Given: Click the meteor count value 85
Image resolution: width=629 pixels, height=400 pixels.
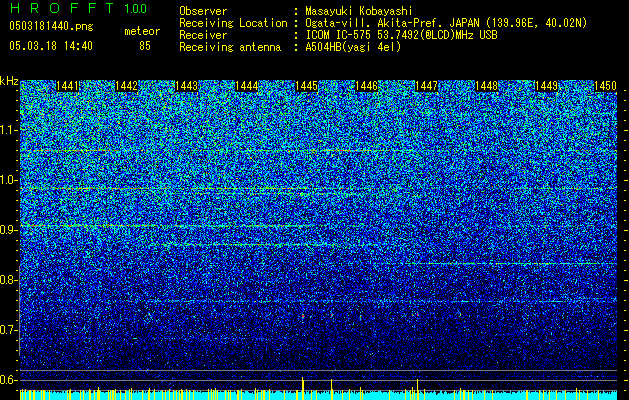Looking at the screenshot, I should coord(145,46).
